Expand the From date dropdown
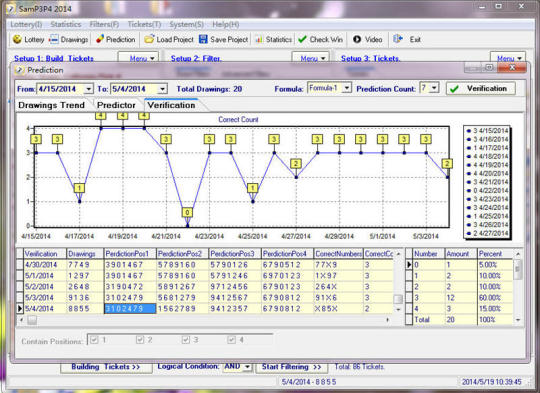This screenshot has height=393, width=540. pos(89,89)
